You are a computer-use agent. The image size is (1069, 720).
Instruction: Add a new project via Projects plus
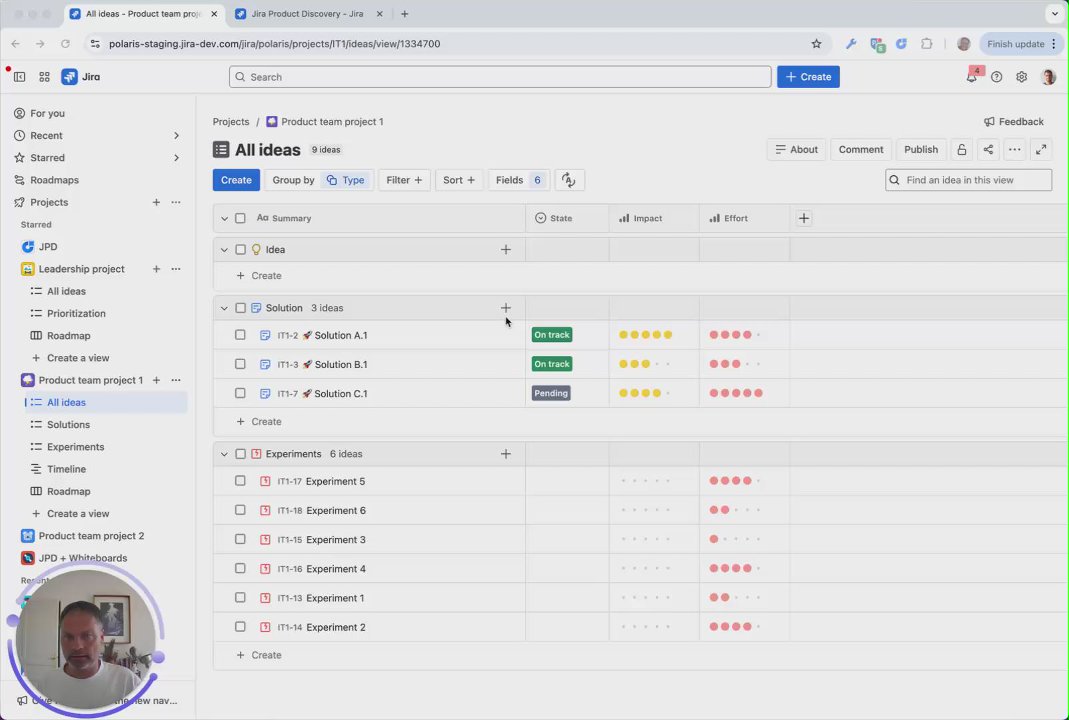point(156,202)
